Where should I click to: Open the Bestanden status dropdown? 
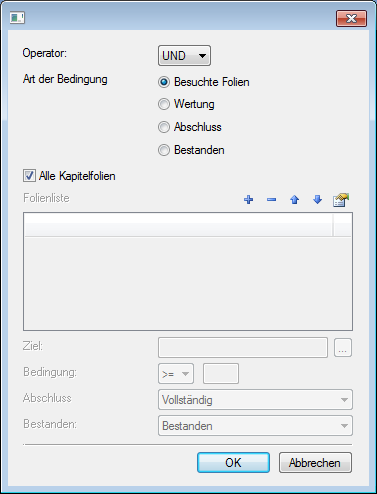255,426
